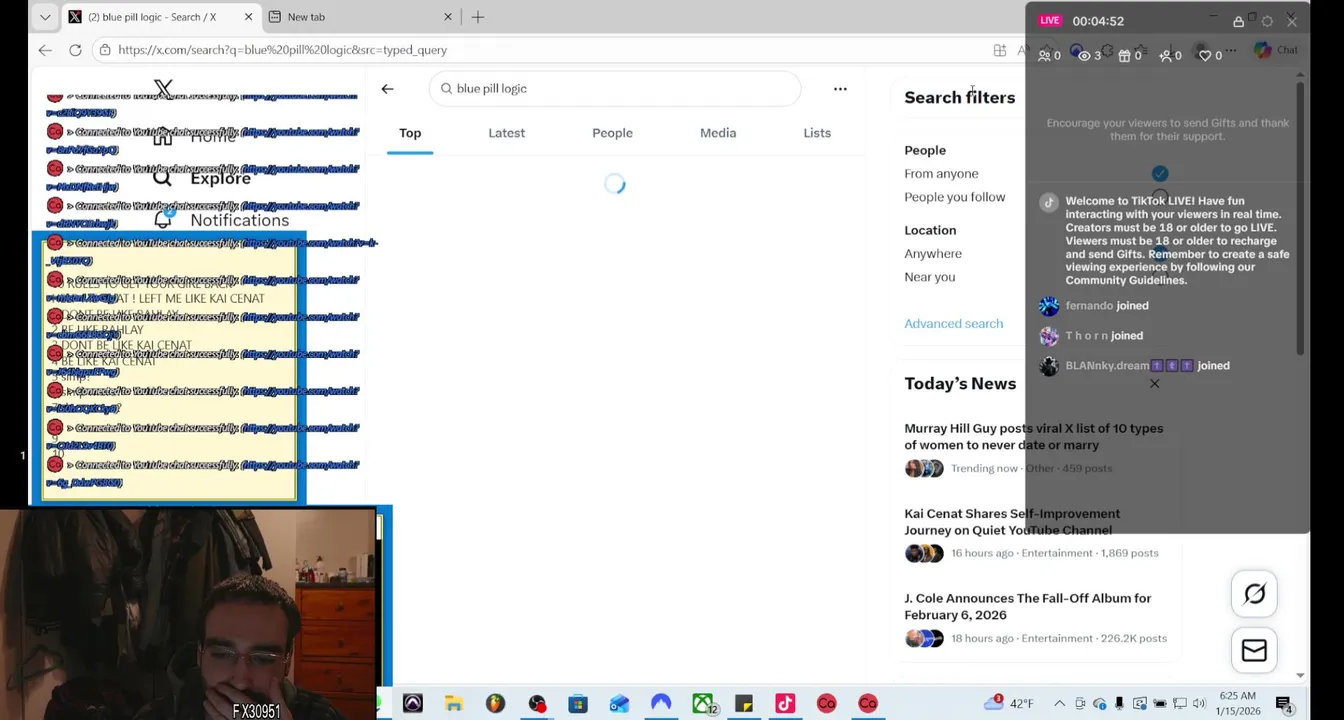
Task: Click the browser address bar URL
Action: (282, 50)
